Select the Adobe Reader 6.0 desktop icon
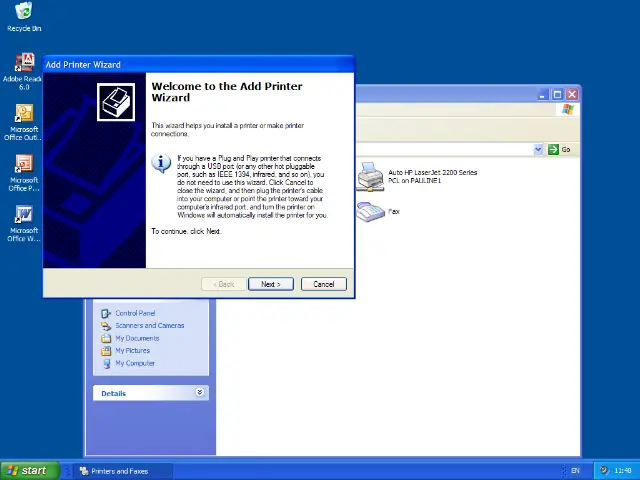The image size is (640, 480). click(23, 71)
